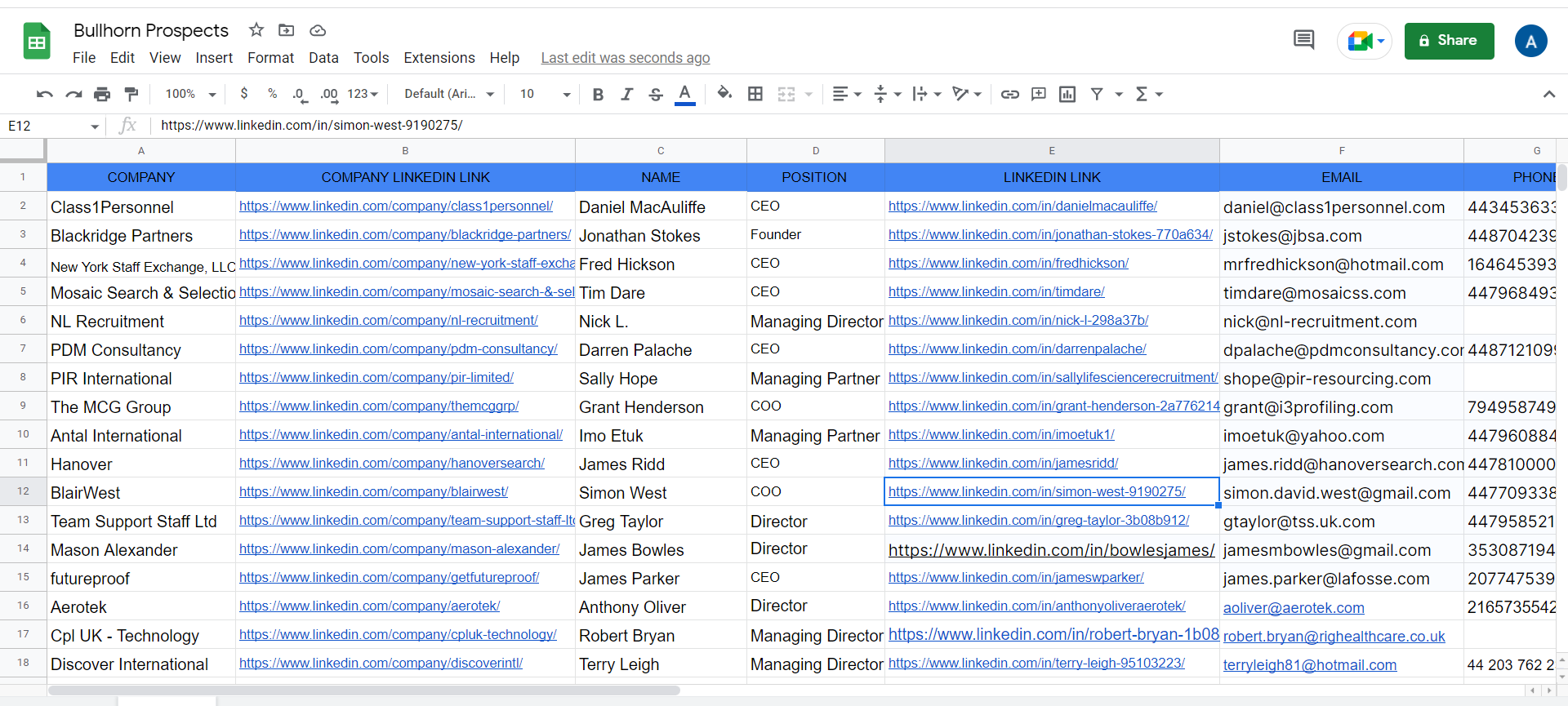The height and width of the screenshot is (706, 1568).
Task: Click the green Share button
Action: point(1449,41)
